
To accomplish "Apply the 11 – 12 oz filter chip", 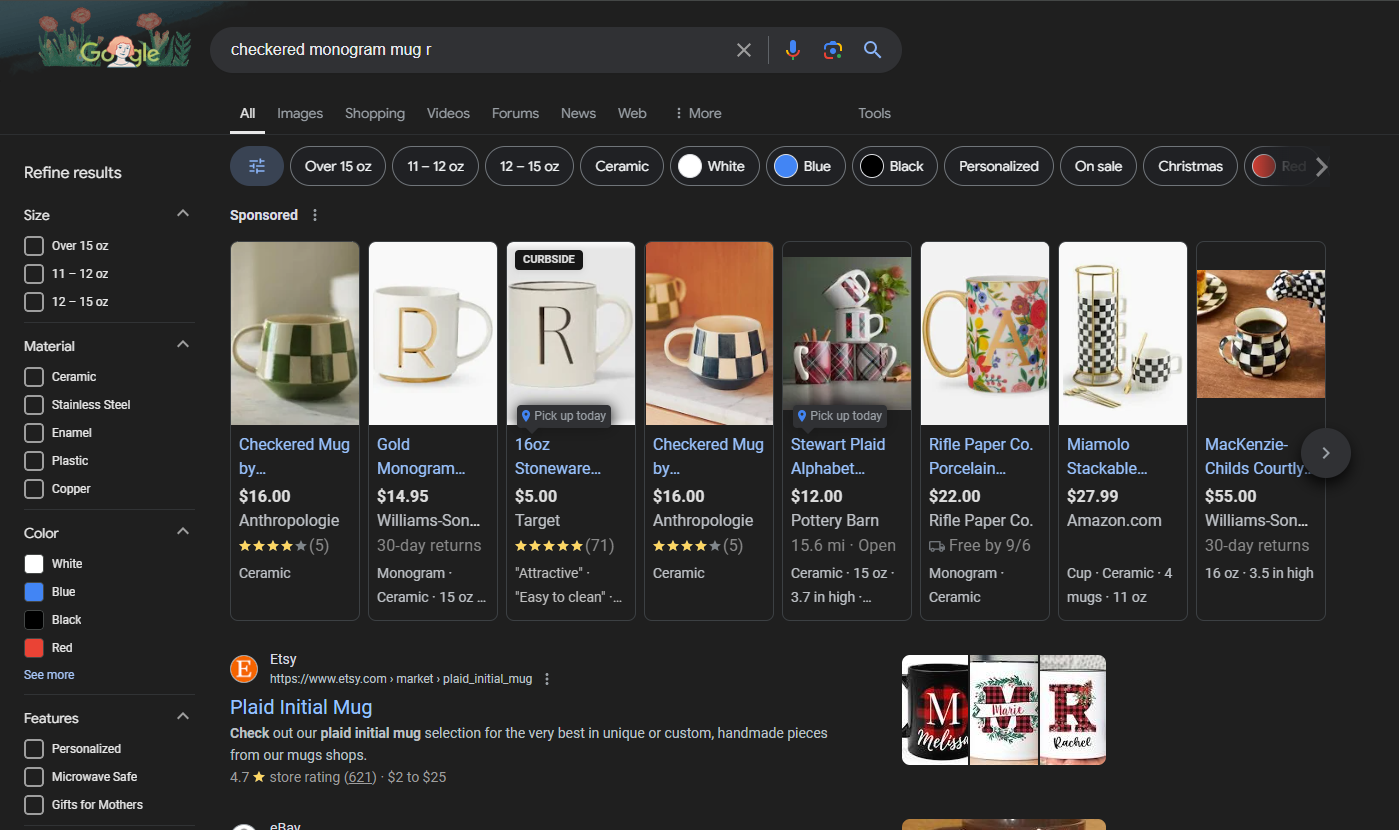I will pyautogui.click(x=435, y=166).
